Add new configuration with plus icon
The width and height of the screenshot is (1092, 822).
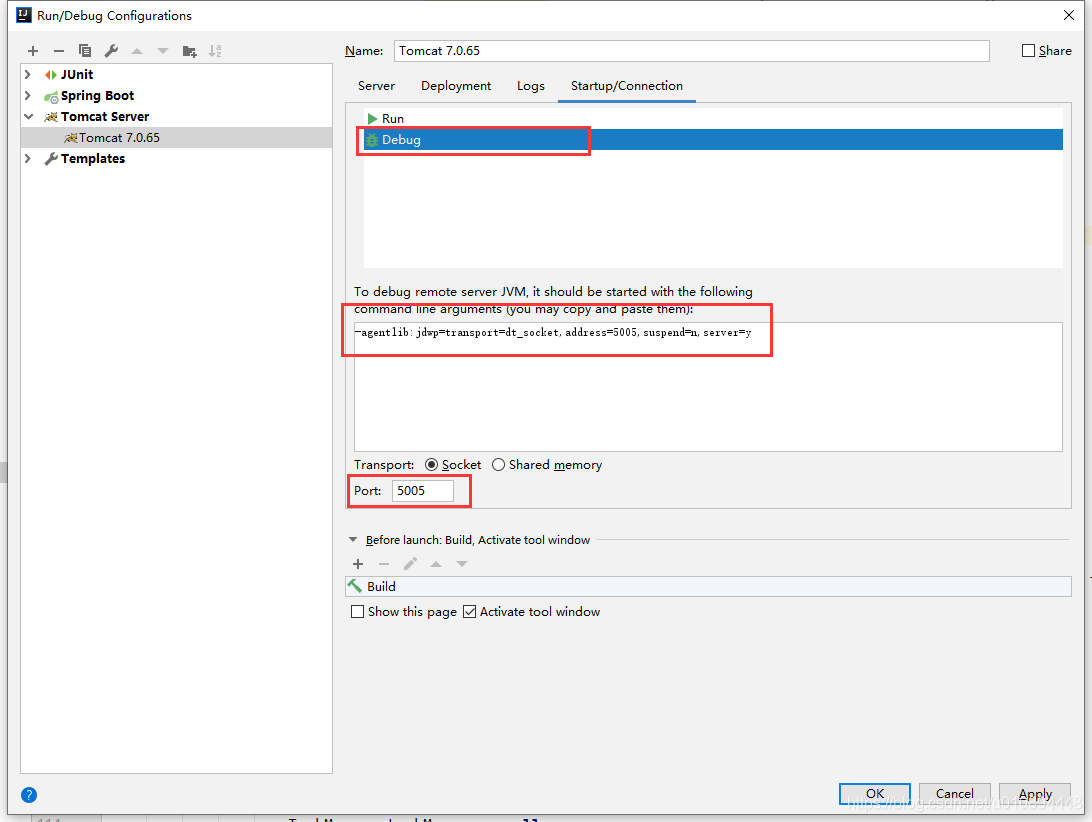(x=33, y=51)
